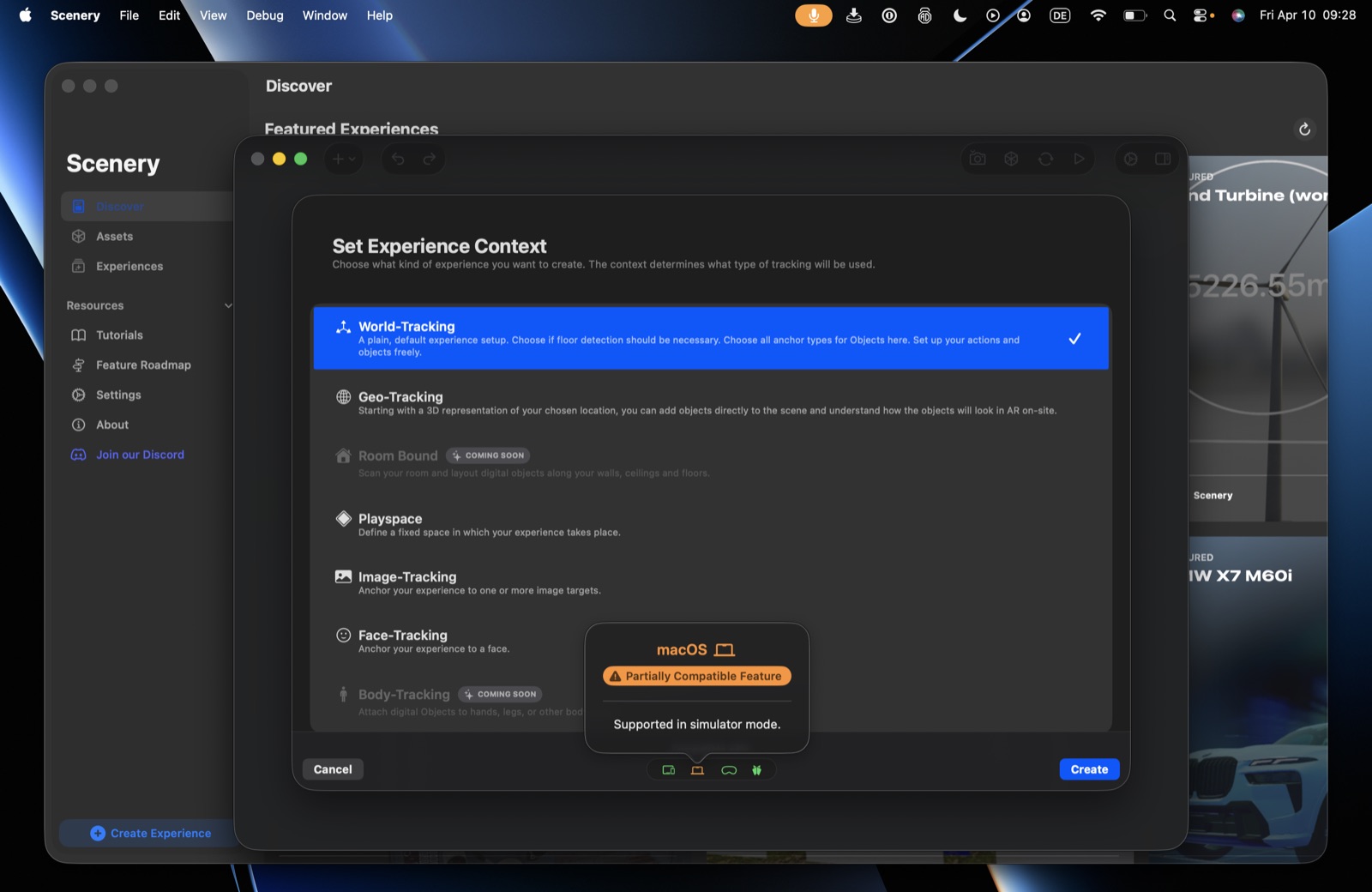Click the redo arrow in editor toolbar
This screenshot has height=892, width=1372.
tap(430, 159)
